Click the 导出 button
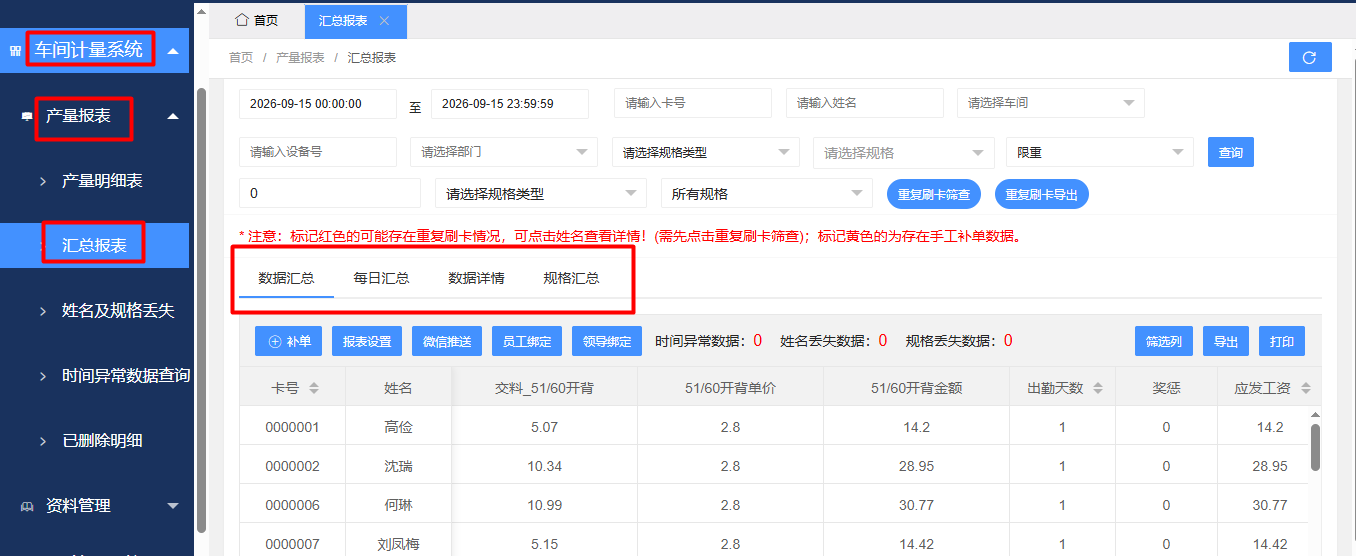 point(1226,341)
